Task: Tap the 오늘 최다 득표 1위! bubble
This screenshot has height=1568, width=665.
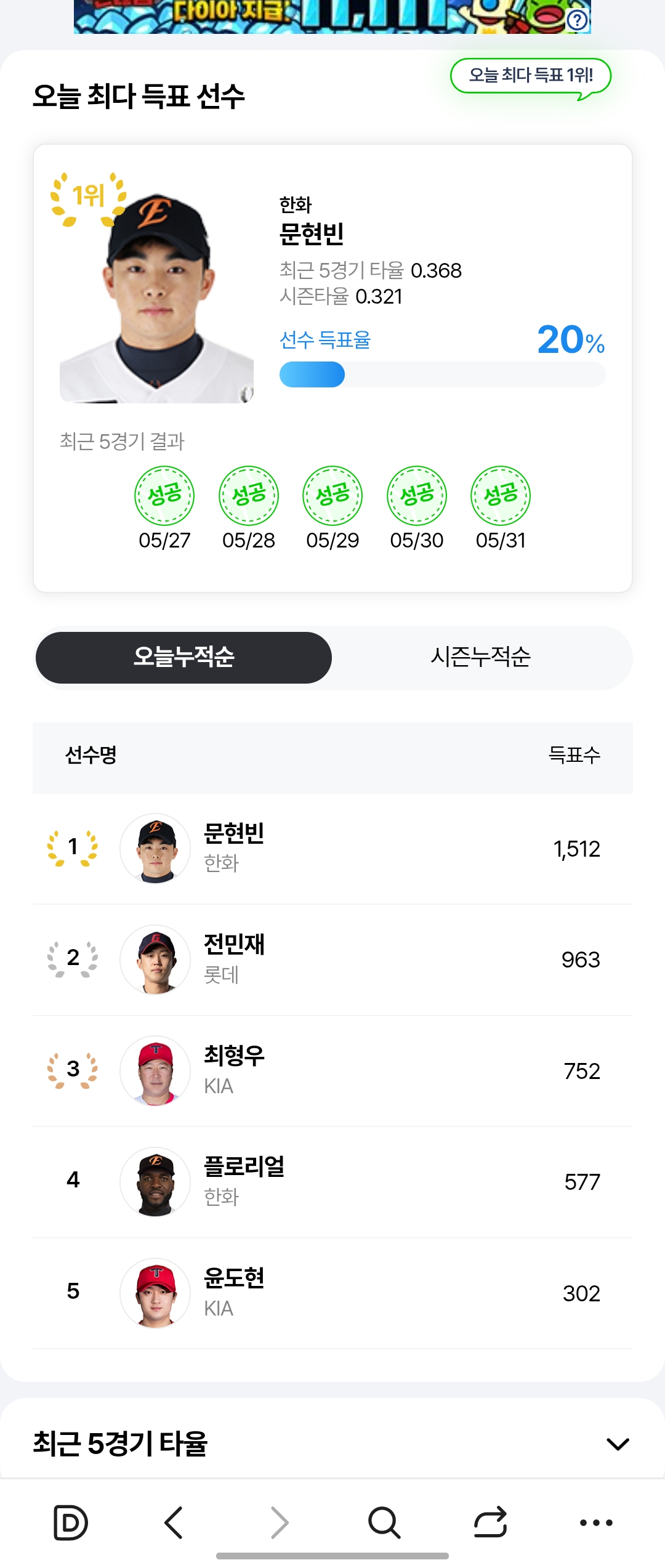Action: [531, 77]
